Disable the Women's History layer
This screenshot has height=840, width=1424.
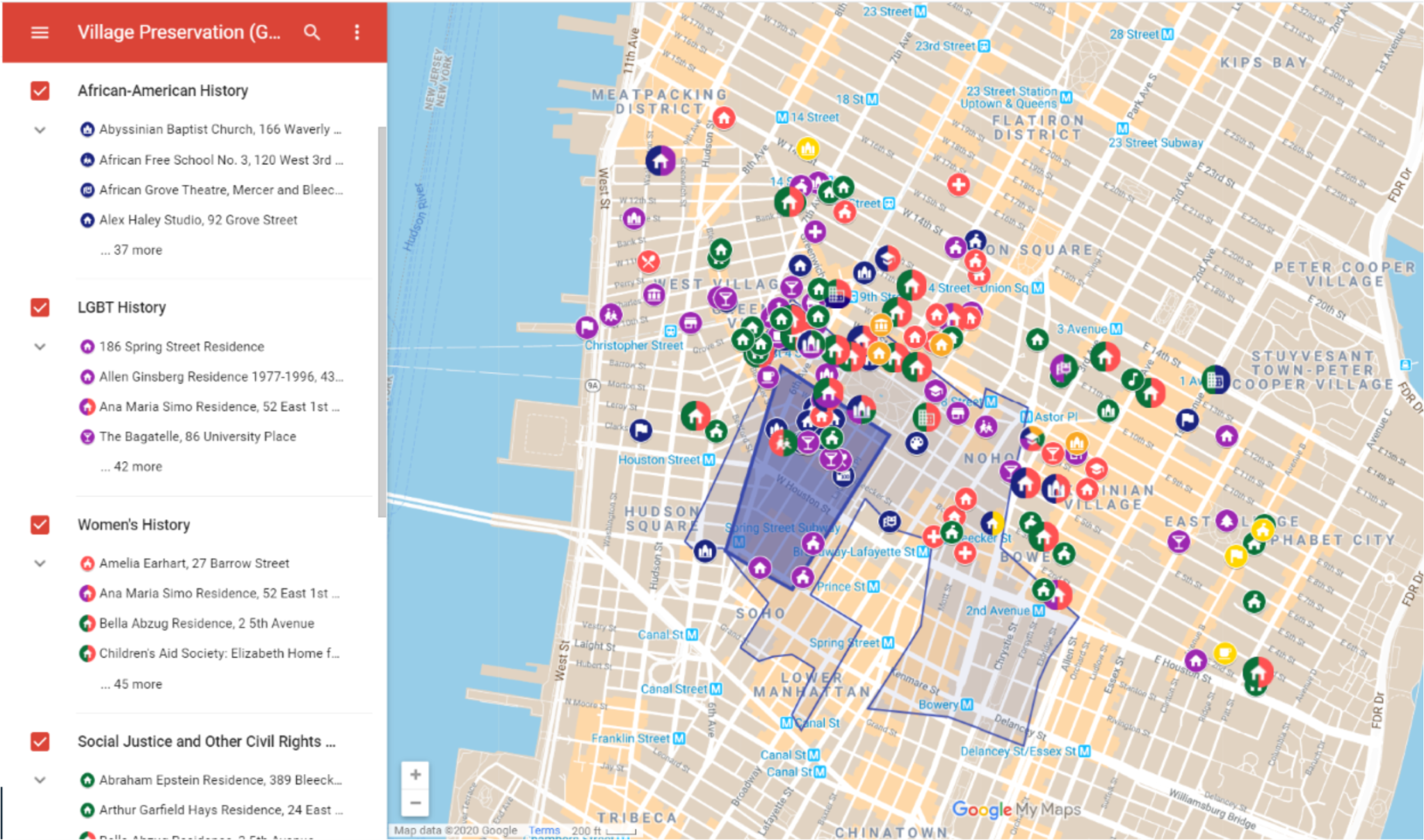click(x=40, y=525)
